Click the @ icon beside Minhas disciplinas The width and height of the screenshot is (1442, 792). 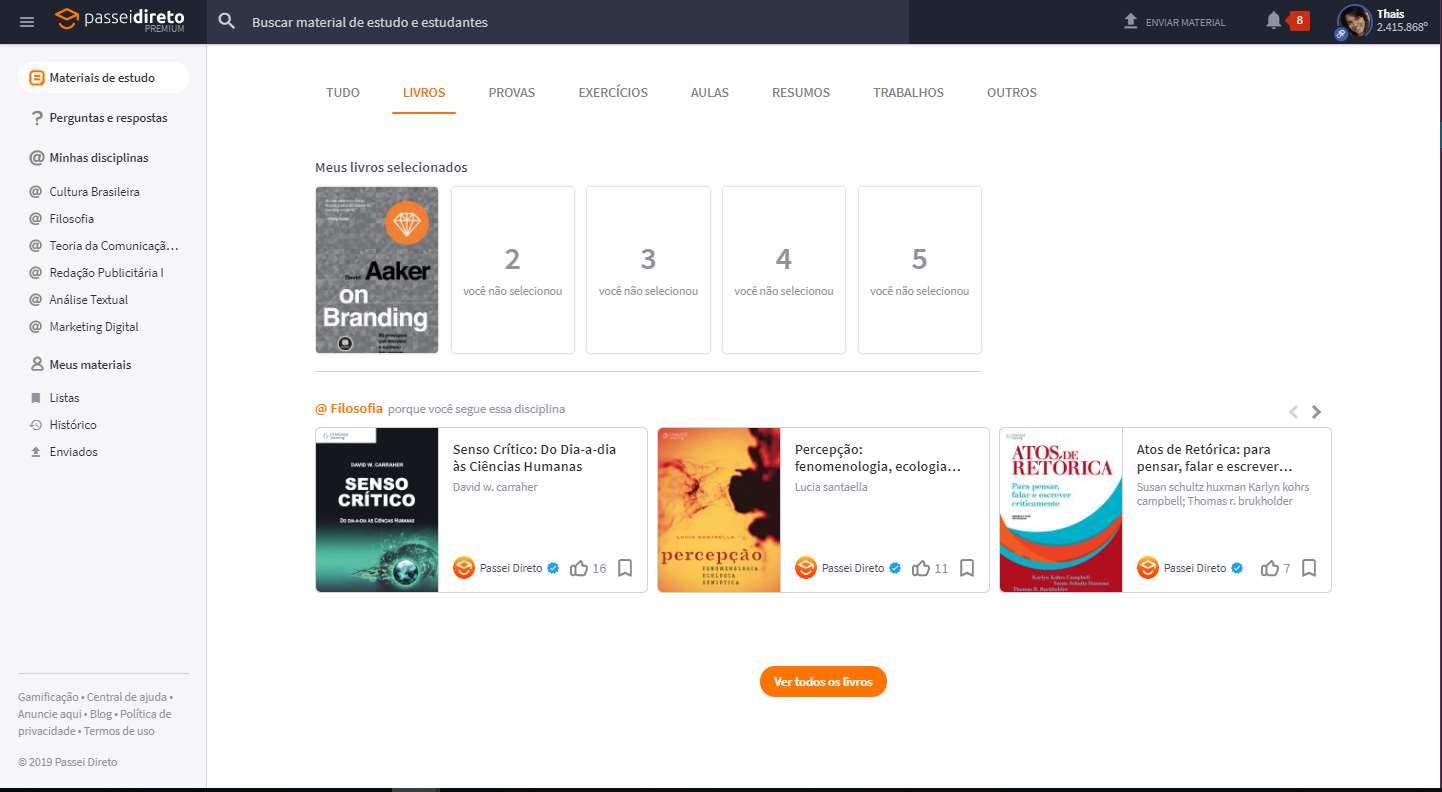tap(37, 158)
